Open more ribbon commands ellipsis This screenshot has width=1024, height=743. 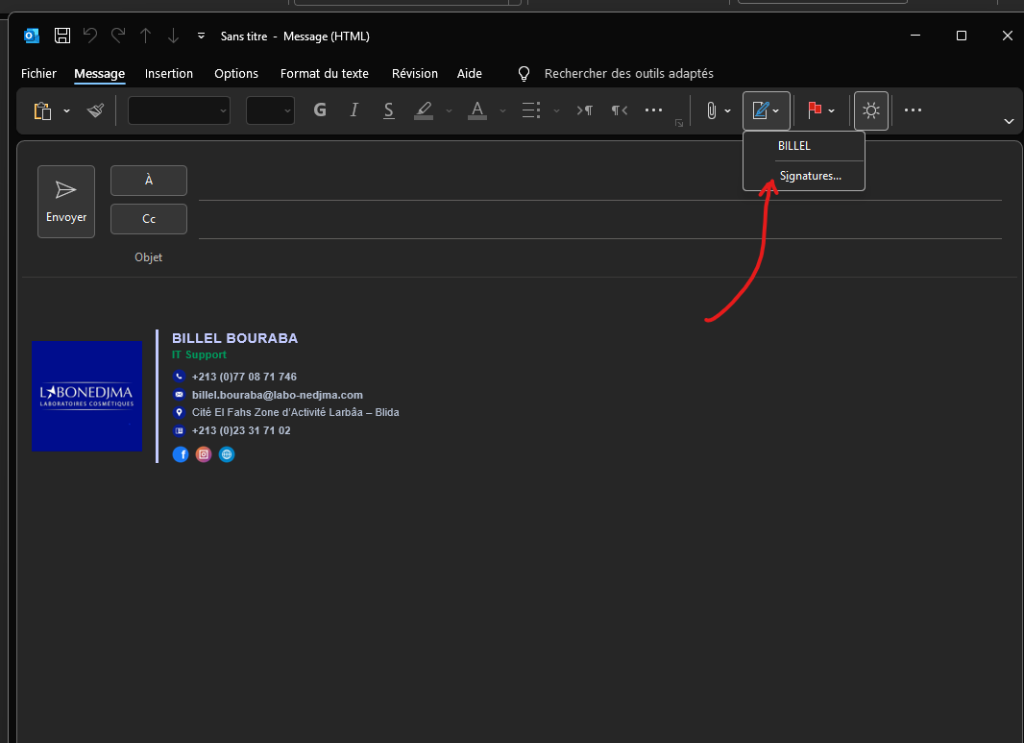(913, 110)
